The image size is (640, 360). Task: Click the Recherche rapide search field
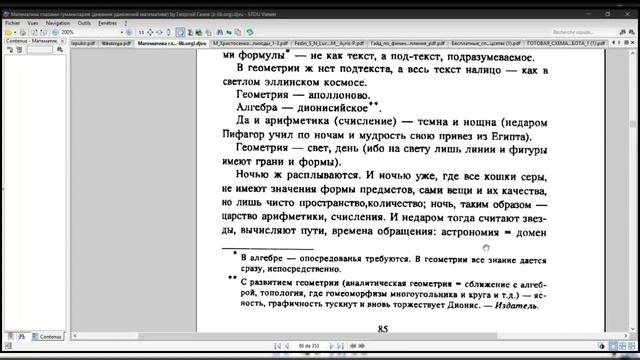(x=584, y=32)
